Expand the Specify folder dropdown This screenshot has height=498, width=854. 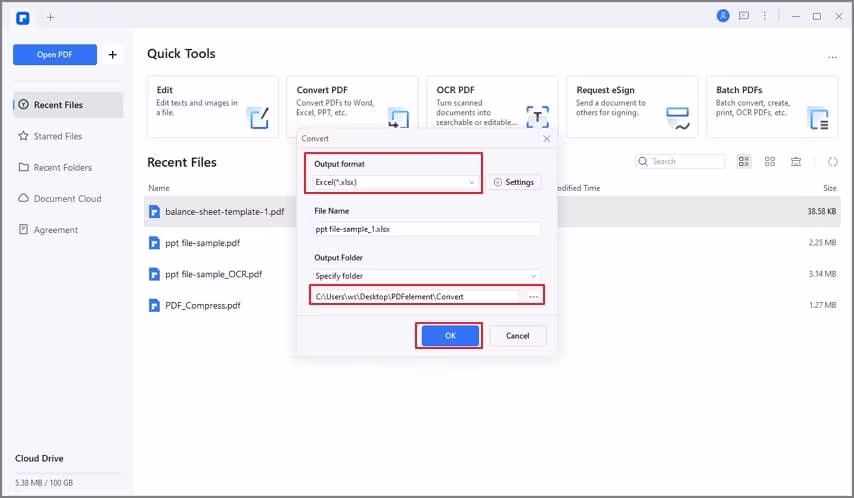point(426,275)
